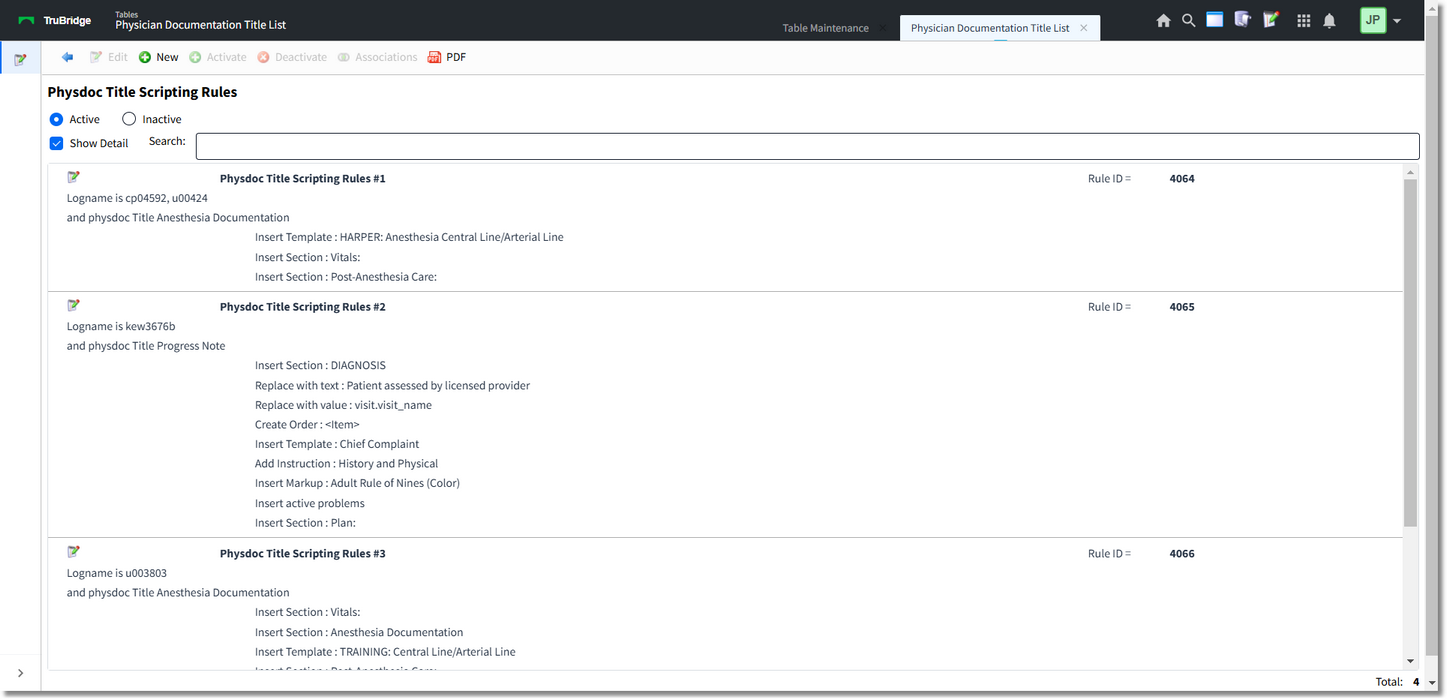Select Physdoc Title Scripting Rules #2 heading
1447x700 pixels.
(x=302, y=307)
